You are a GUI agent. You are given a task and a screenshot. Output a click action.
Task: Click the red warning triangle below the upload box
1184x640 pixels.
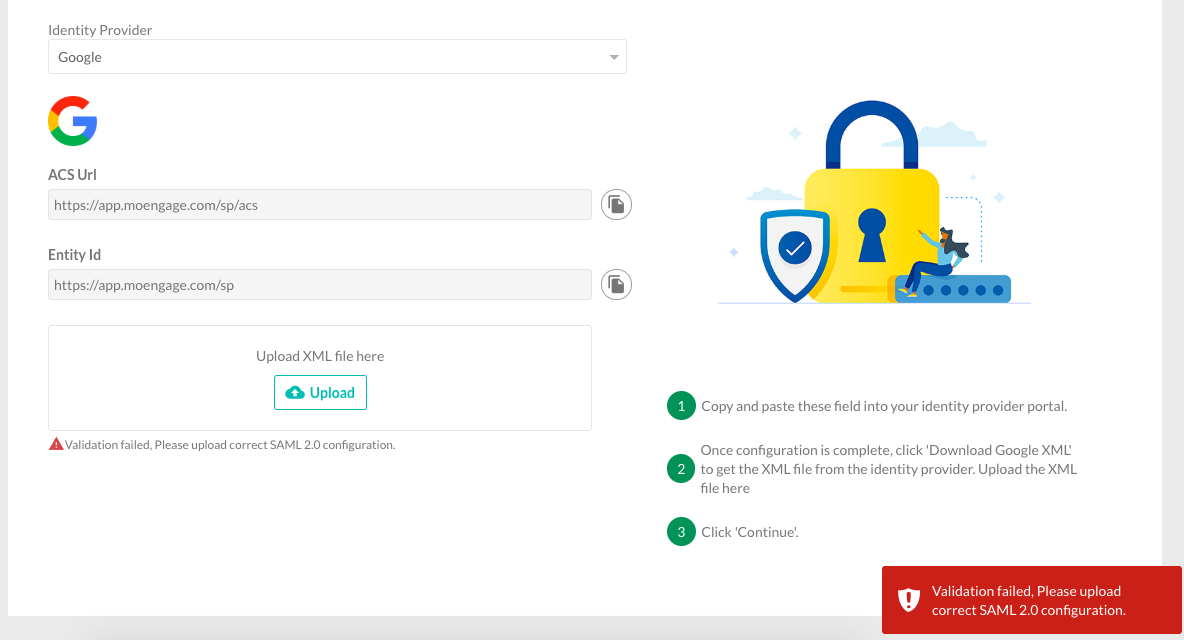point(56,444)
